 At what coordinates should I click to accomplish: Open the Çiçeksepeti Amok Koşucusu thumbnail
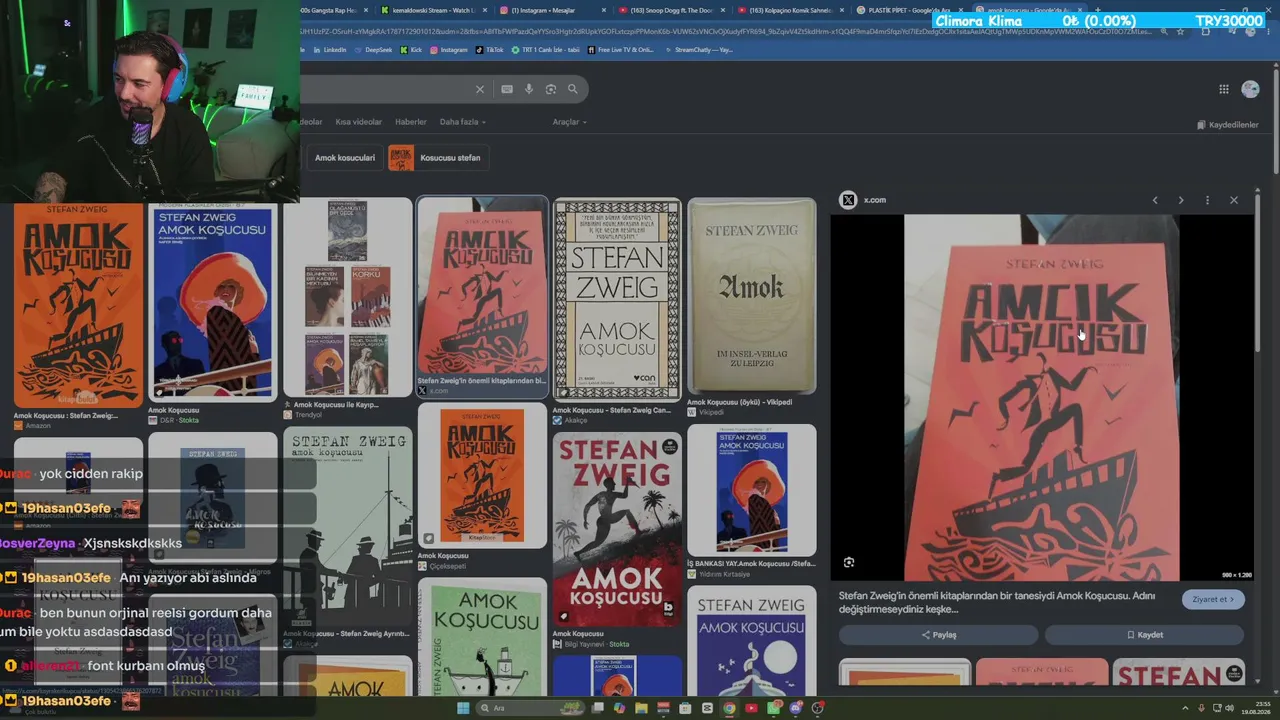tap(482, 476)
